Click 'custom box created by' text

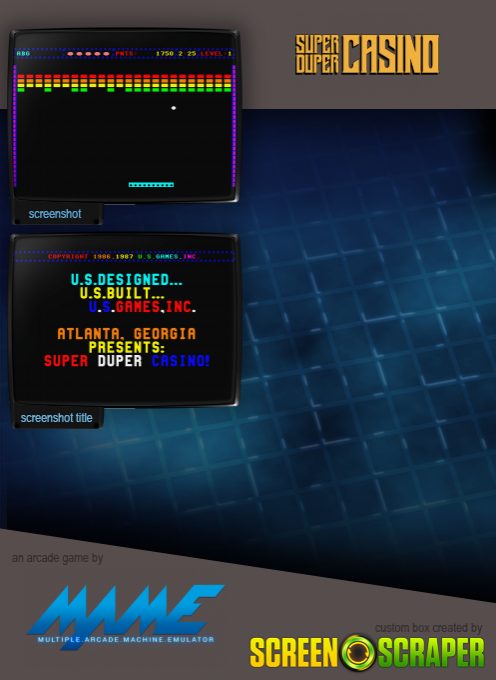[x=428, y=628]
